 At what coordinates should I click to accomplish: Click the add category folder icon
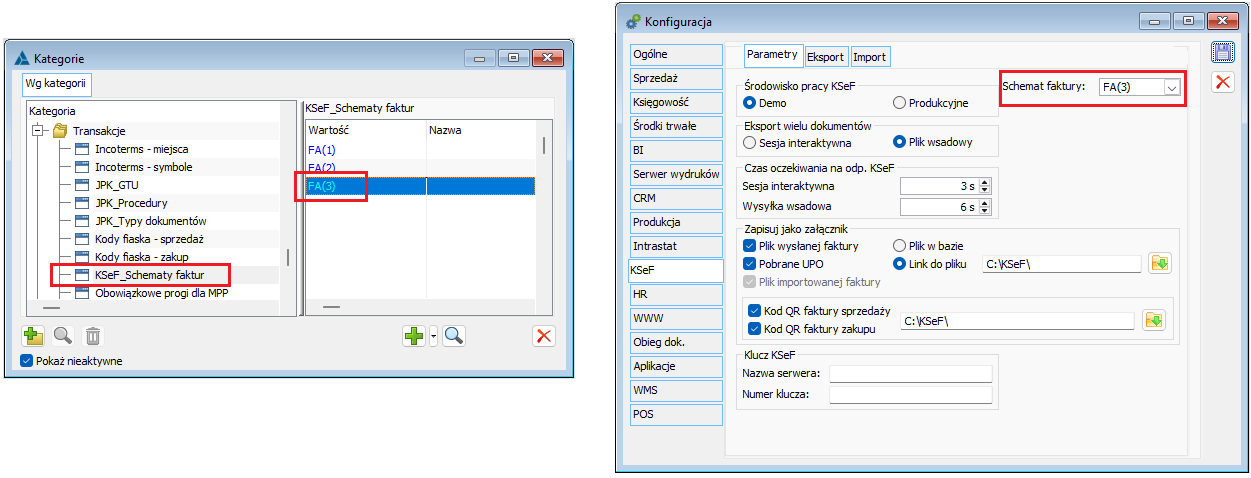coord(33,337)
